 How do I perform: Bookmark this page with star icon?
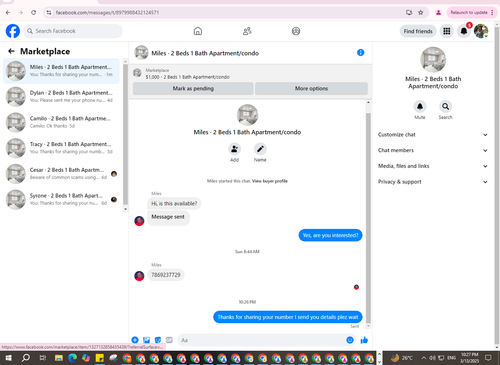(421, 12)
